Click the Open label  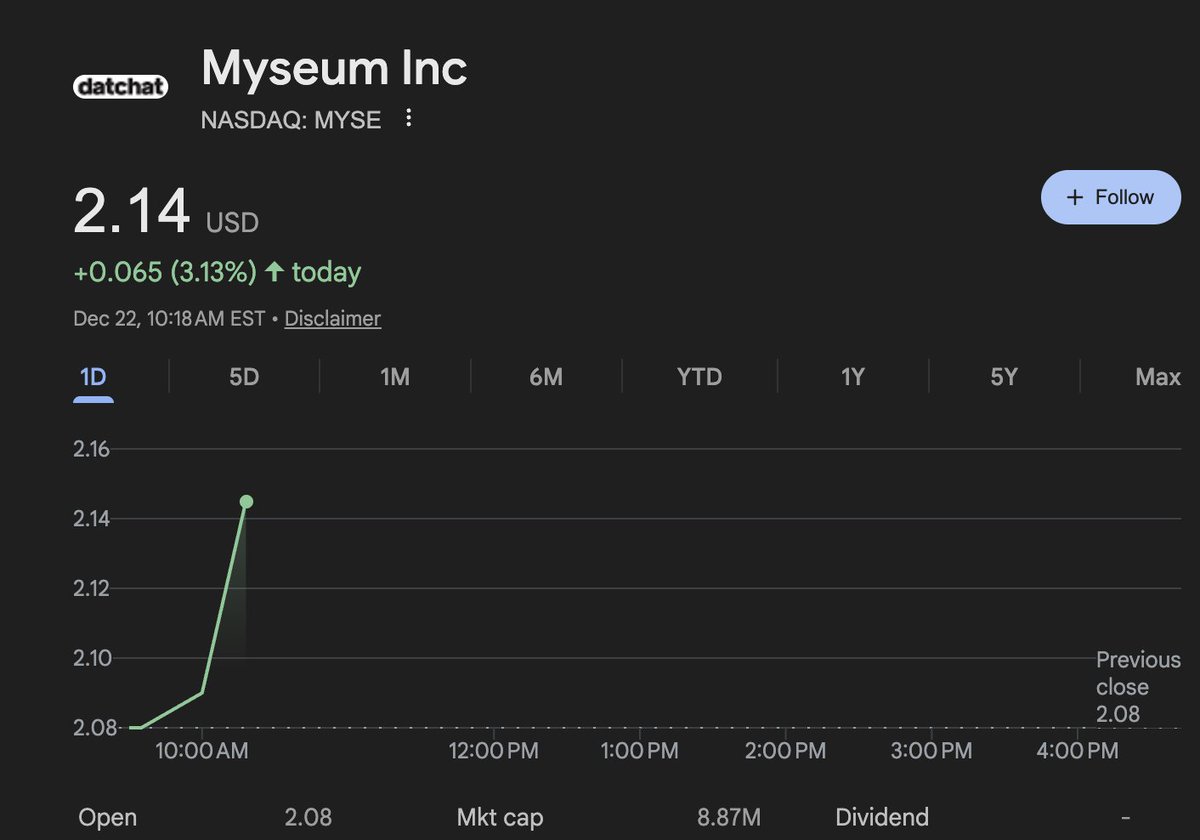[x=107, y=818]
